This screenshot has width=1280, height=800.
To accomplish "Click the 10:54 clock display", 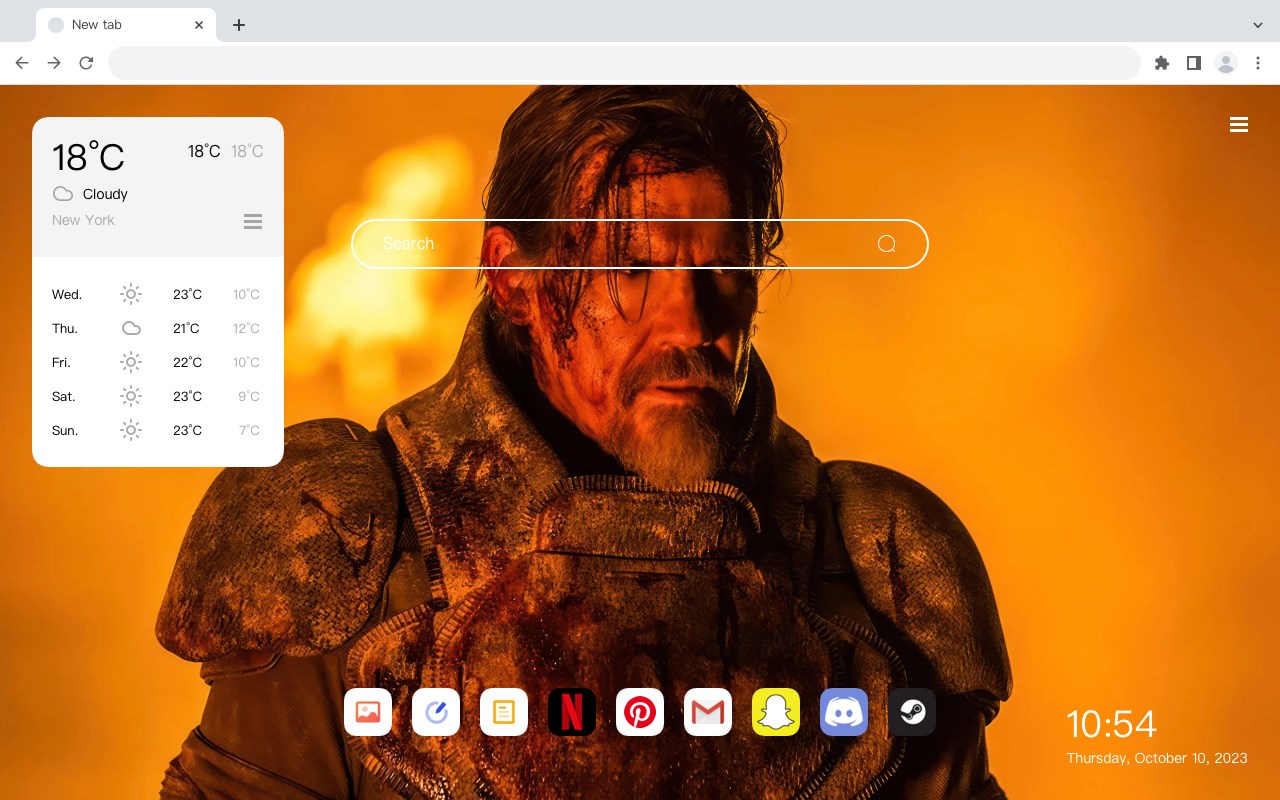I will point(1111,724).
